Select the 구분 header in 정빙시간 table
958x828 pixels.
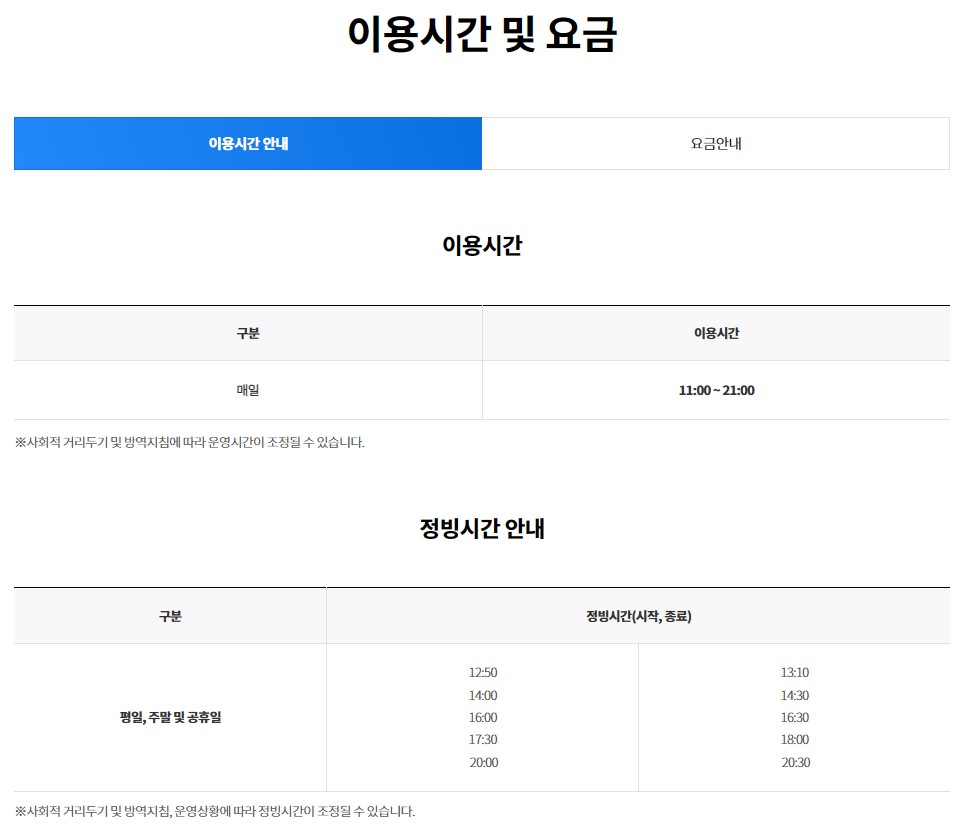click(x=170, y=616)
